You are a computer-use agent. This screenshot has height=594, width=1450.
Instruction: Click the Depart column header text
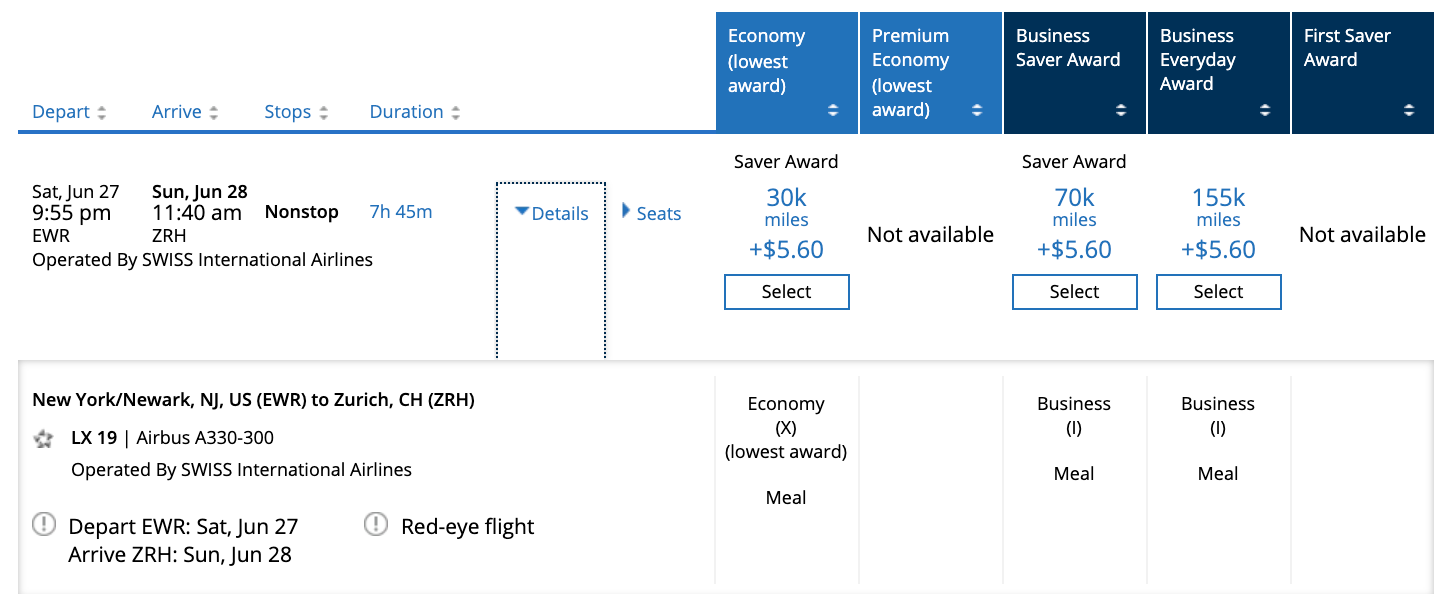tap(61, 112)
